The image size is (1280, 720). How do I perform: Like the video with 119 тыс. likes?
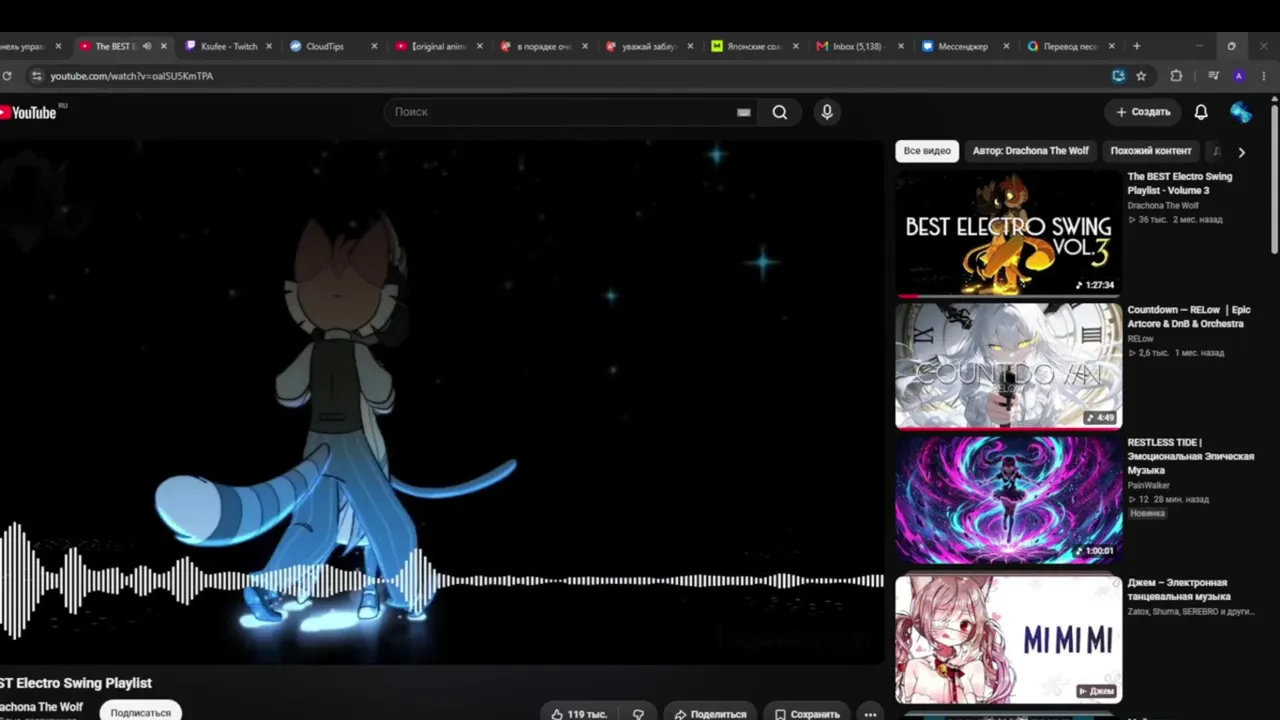click(579, 714)
